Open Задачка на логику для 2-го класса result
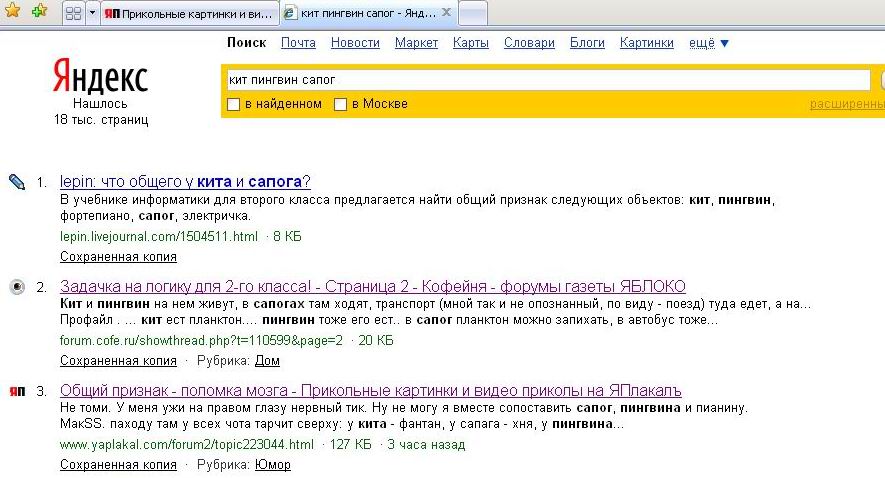The height and width of the screenshot is (478, 885). pos(373,286)
